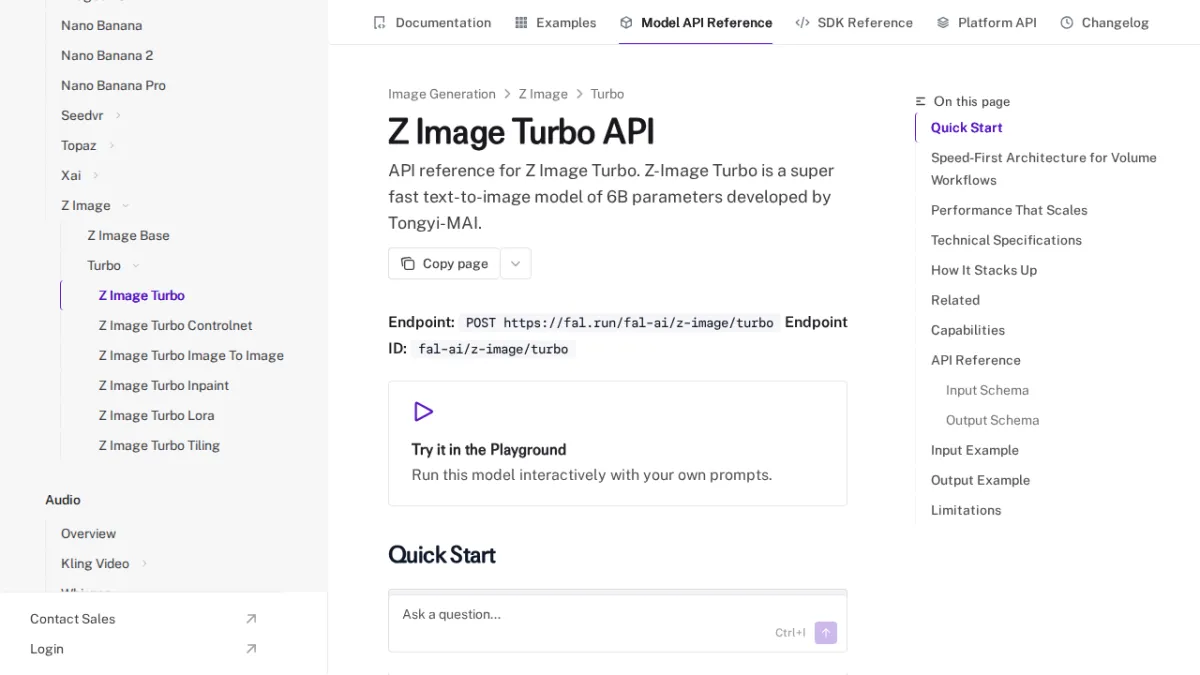1200x675 pixels.
Task: Click the copy icon in Copy page button
Action: pyautogui.click(x=408, y=264)
